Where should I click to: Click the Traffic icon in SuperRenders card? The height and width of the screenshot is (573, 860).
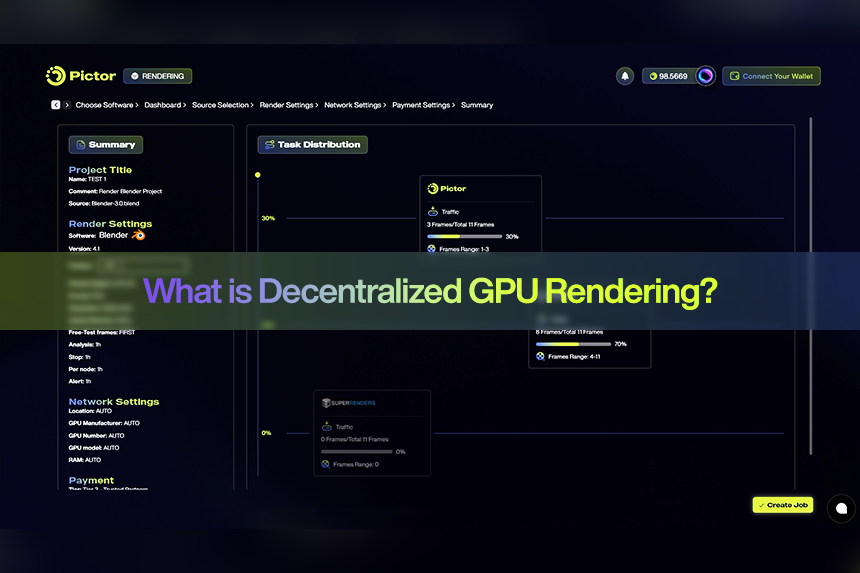[327, 427]
